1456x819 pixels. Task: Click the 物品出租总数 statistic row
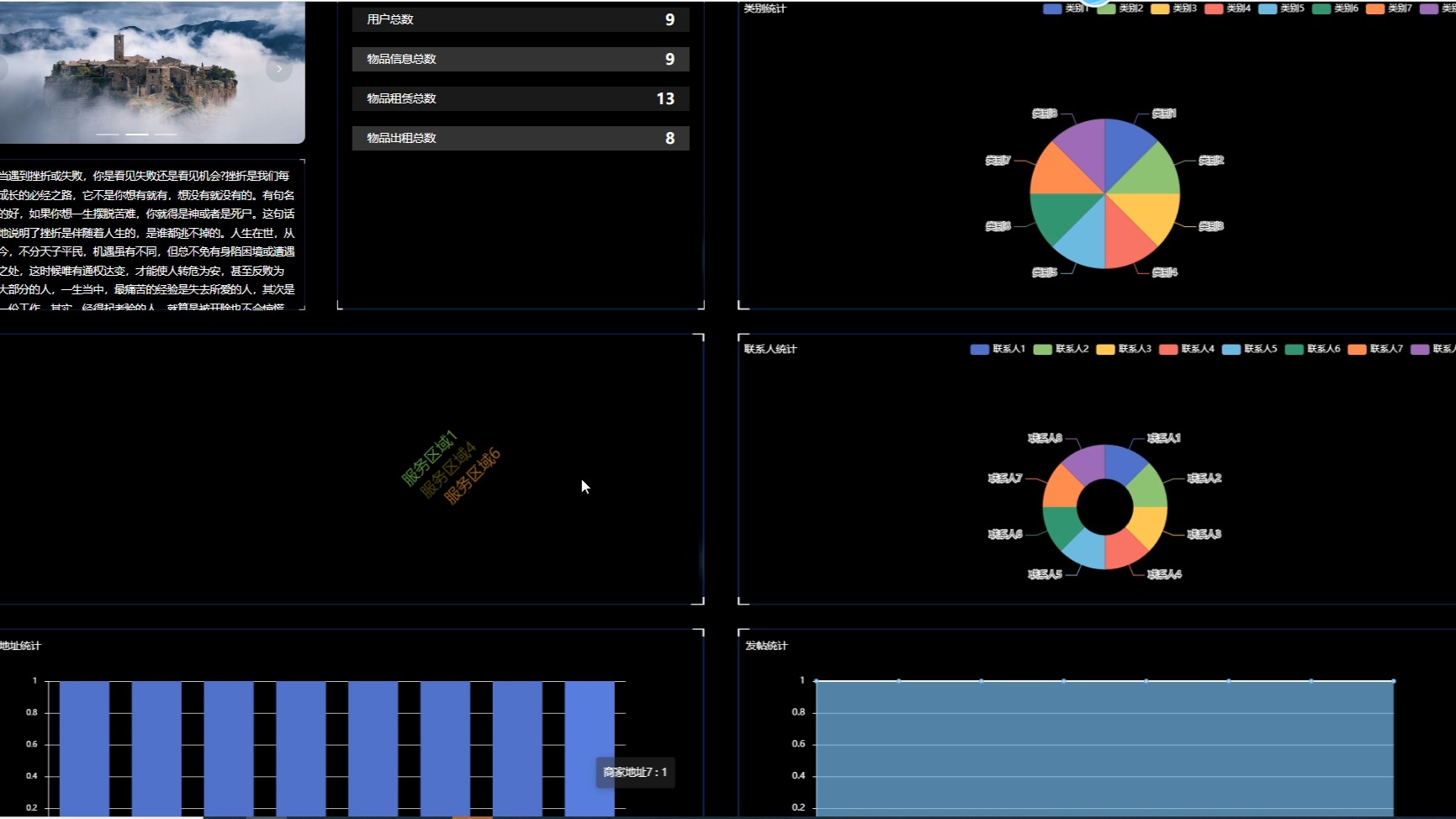(521, 138)
